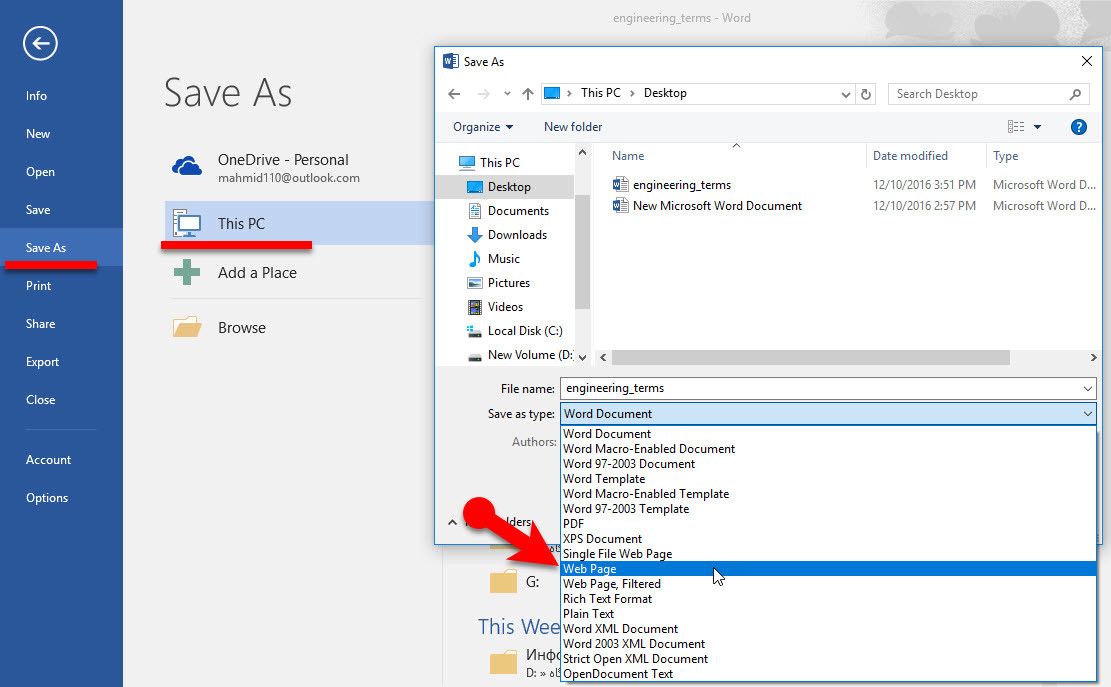Screen dimensions: 1111x687
Task: Open the Options backstage item
Action: (47, 498)
